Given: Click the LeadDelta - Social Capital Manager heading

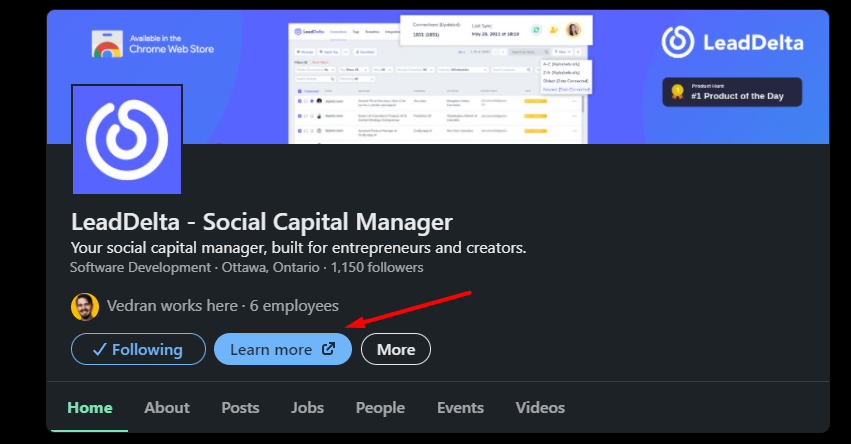Looking at the screenshot, I should pos(262,222).
